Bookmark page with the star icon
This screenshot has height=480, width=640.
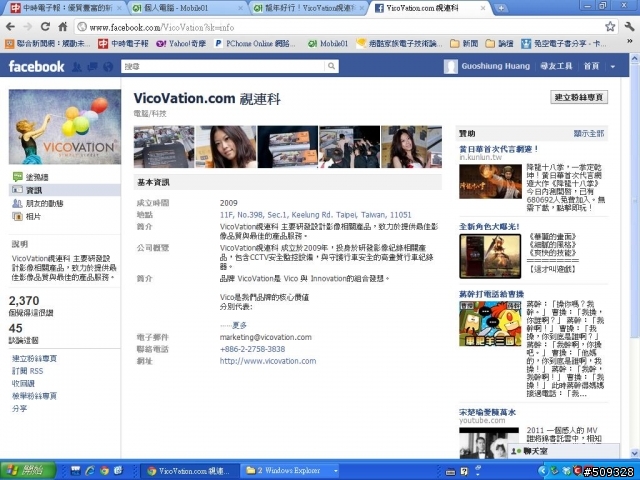[x=610, y=27]
